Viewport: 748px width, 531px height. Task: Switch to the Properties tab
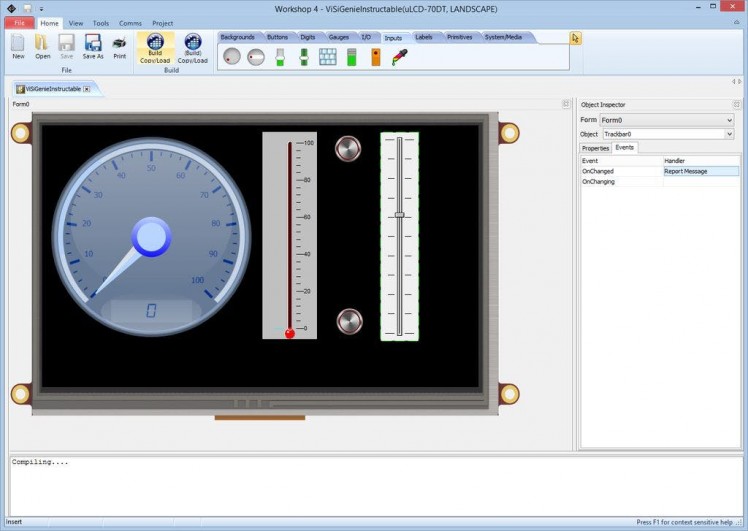click(x=595, y=148)
